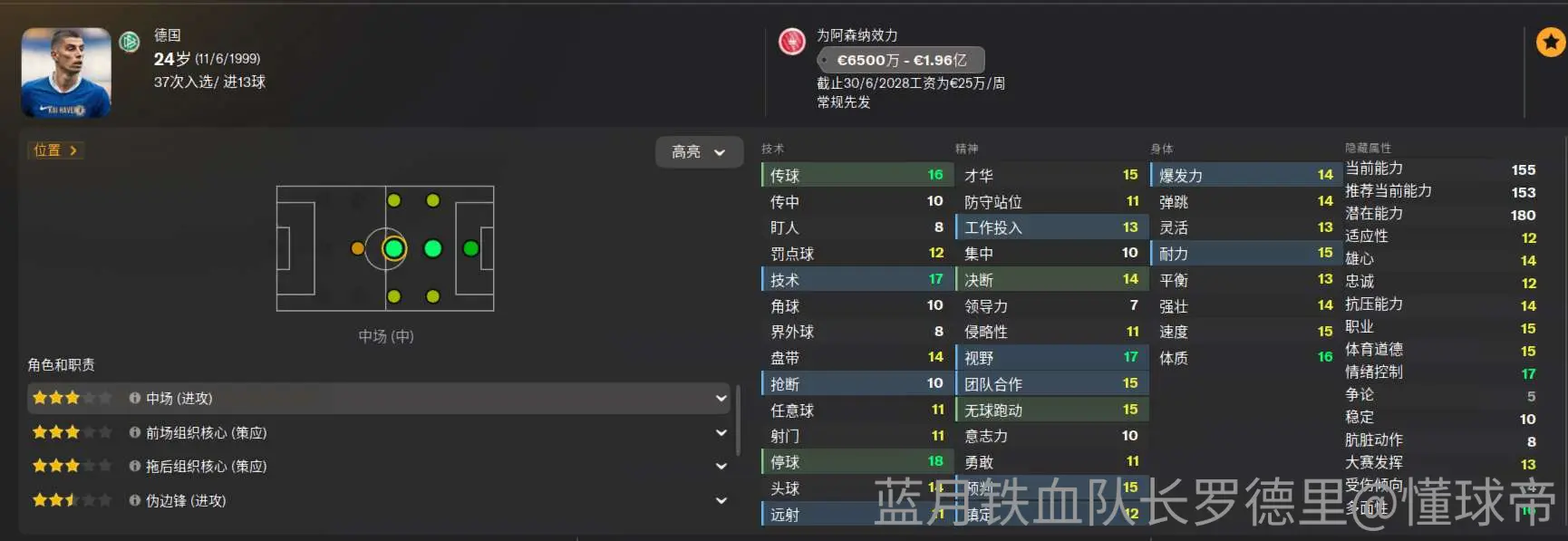Click the role list vertical scrollbar
The width and height of the screenshot is (1568, 541).
point(737,421)
